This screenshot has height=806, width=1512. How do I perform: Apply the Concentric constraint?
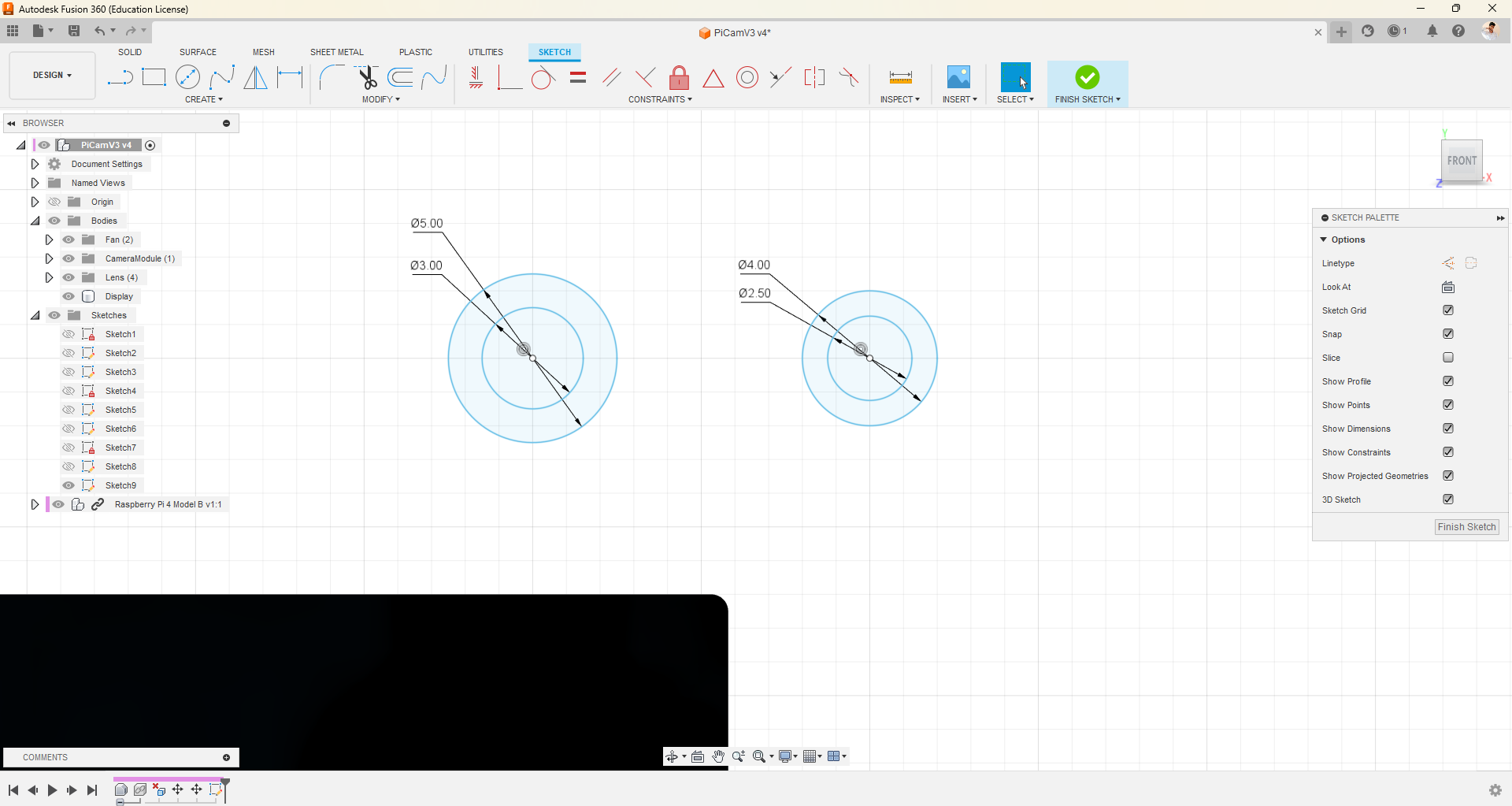(747, 77)
